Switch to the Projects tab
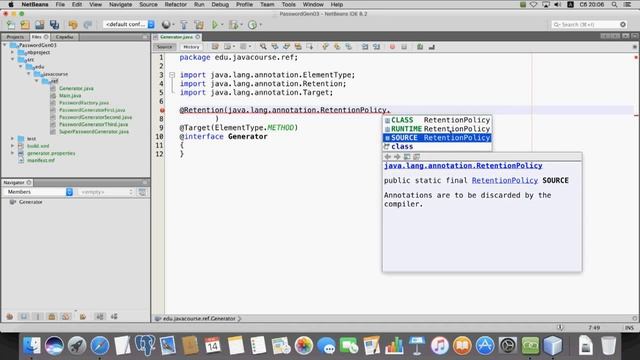640x360 pixels. (15, 37)
